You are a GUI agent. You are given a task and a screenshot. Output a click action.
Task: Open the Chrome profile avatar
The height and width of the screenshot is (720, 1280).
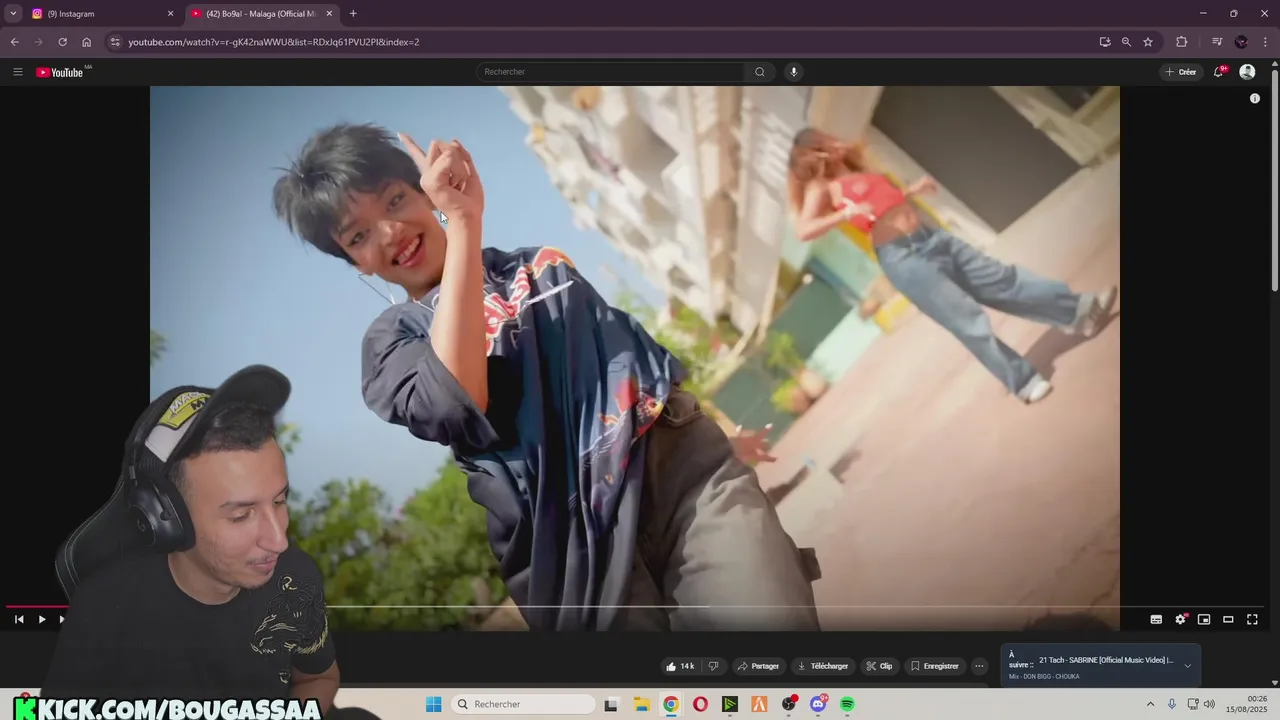tap(1241, 42)
